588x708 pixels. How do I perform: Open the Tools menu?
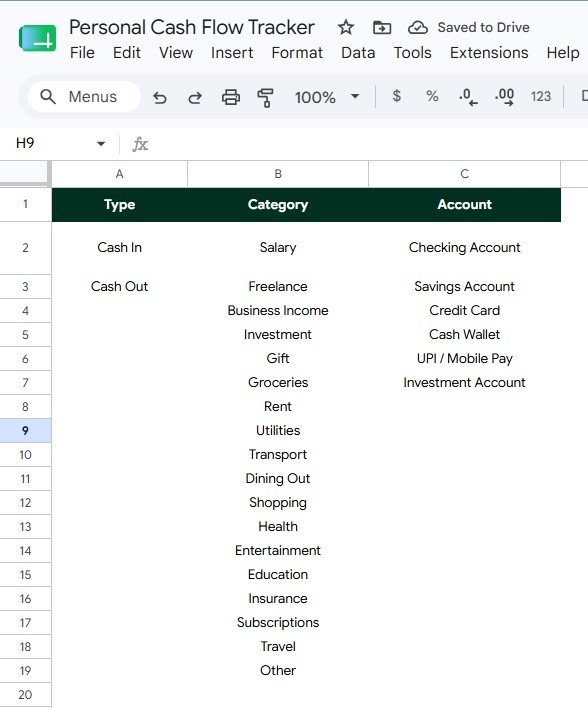[412, 53]
